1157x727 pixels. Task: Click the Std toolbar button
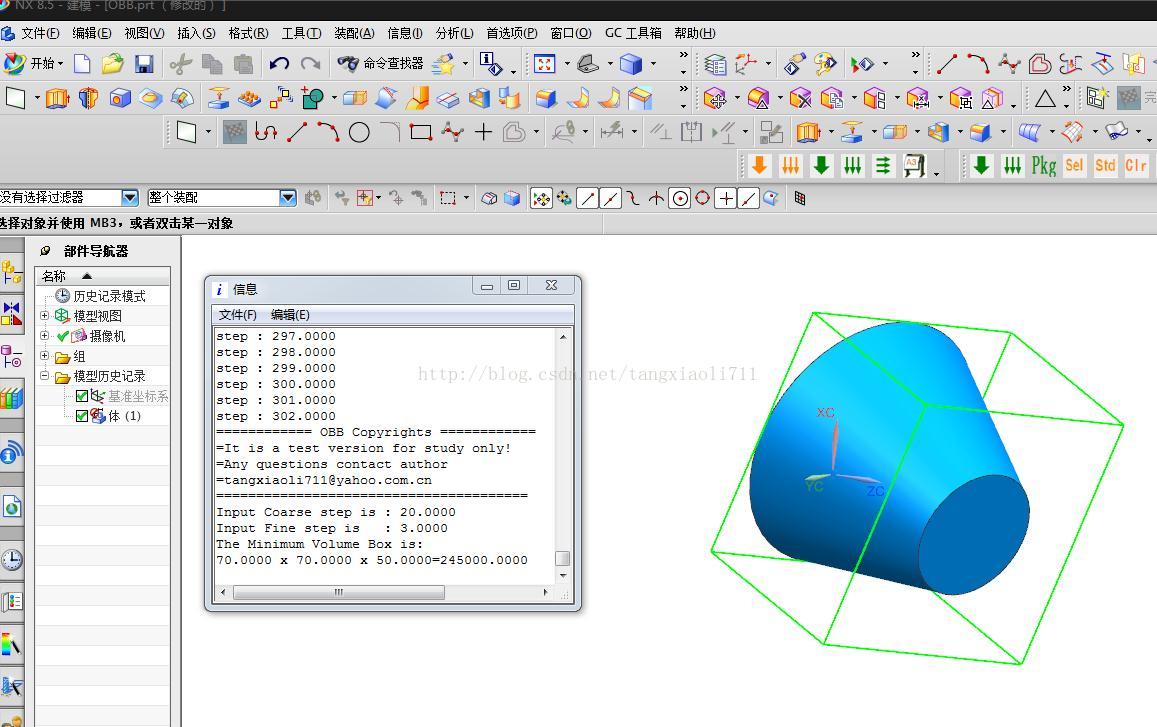[1105, 165]
